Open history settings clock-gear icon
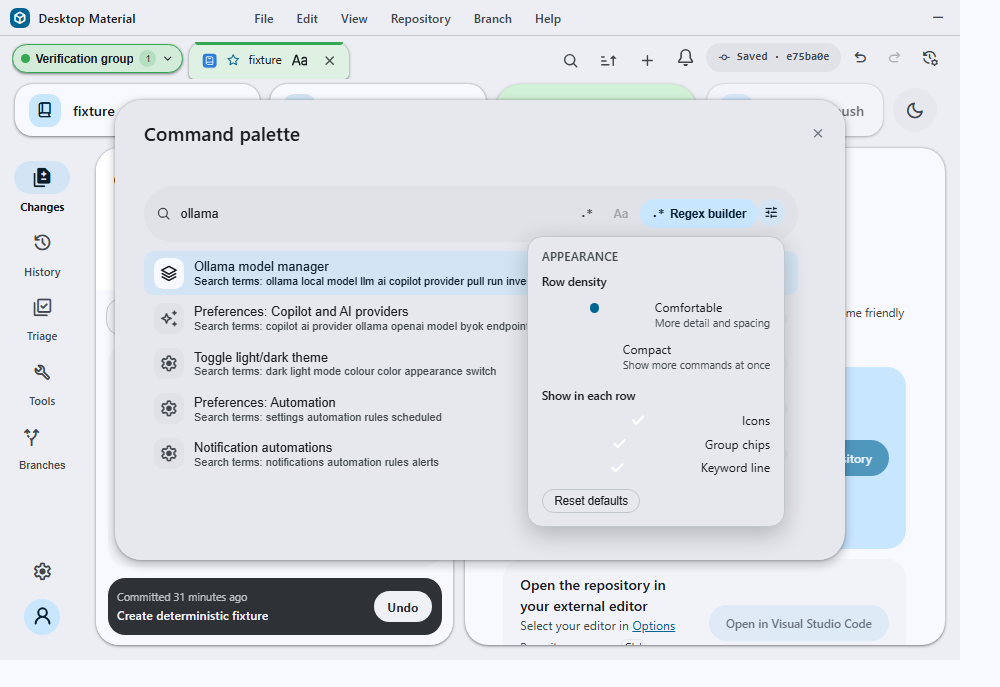This screenshot has height=687, width=1000. 930,58
